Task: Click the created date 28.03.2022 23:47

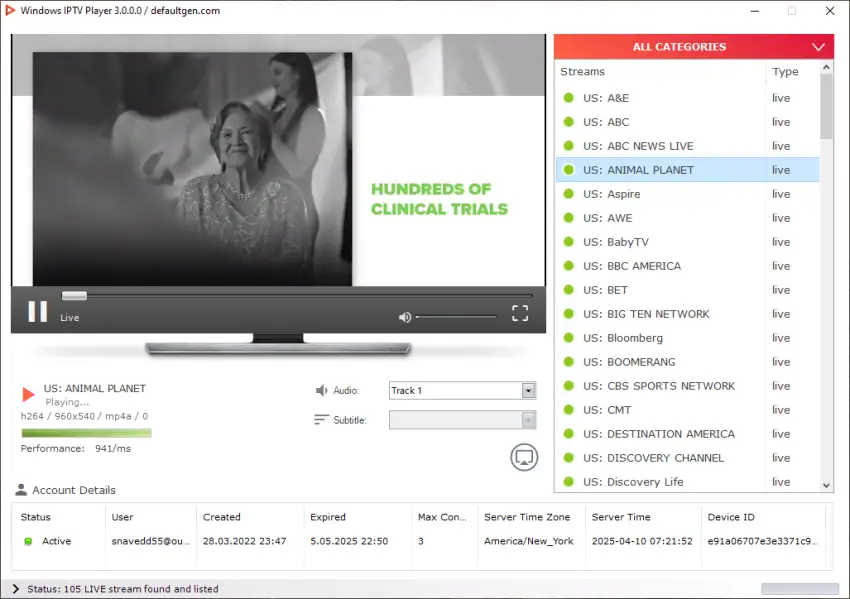Action: pyautogui.click(x=244, y=541)
